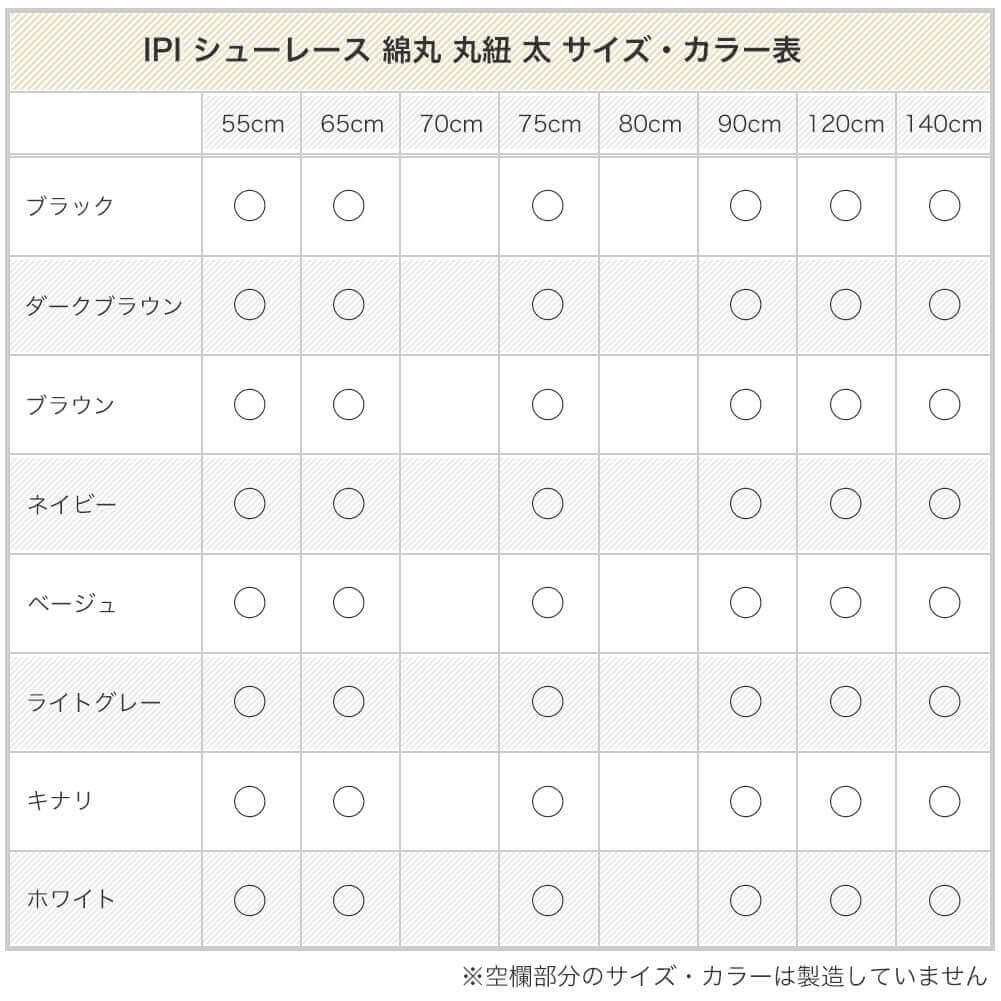Click the ネイビー row label

(71, 504)
